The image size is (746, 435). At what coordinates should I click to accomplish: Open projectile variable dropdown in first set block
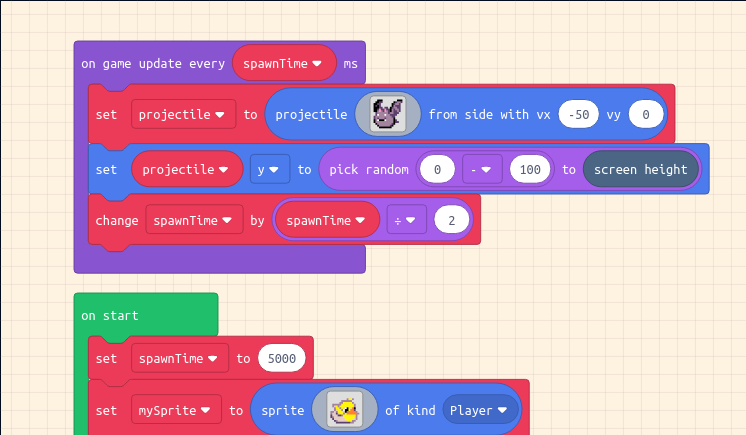coord(183,114)
